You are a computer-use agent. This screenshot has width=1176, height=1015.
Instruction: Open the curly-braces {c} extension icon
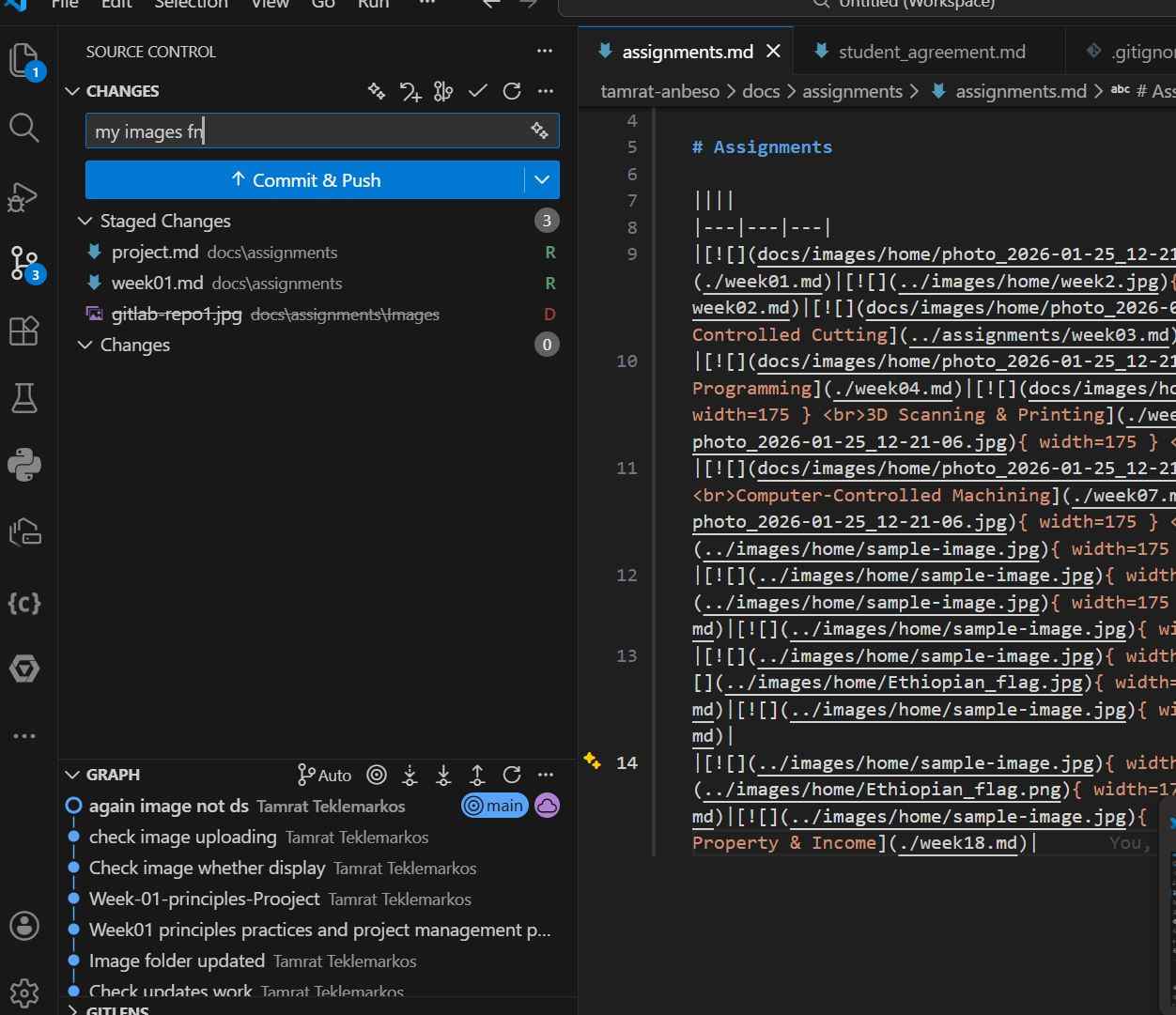(x=24, y=602)
